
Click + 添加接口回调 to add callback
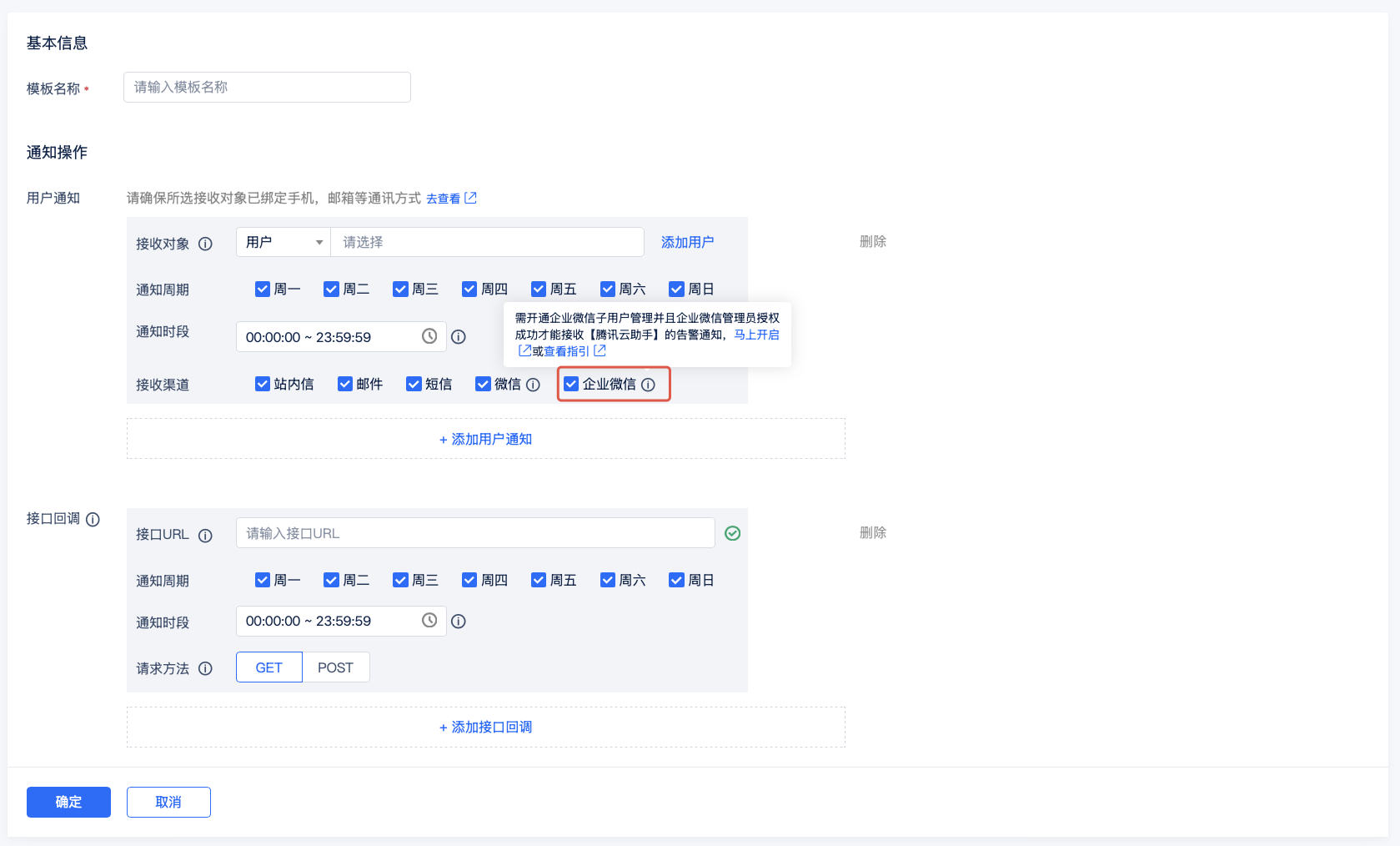click(485, 727)
